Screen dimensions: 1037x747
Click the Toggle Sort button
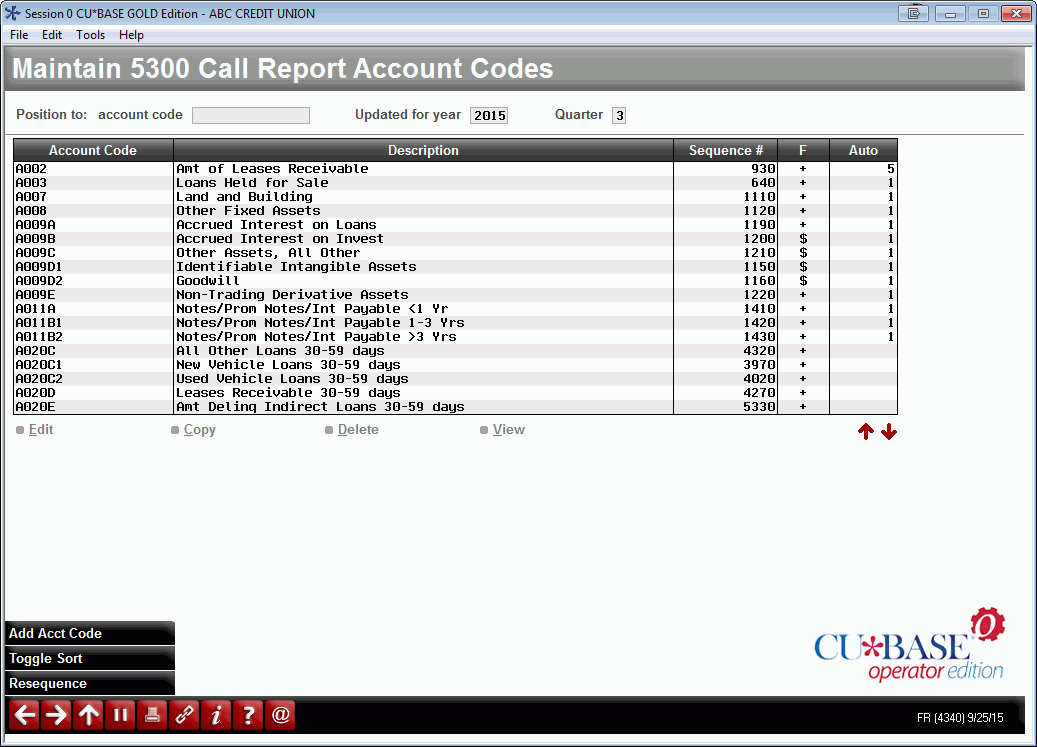[x=90, y=658]
